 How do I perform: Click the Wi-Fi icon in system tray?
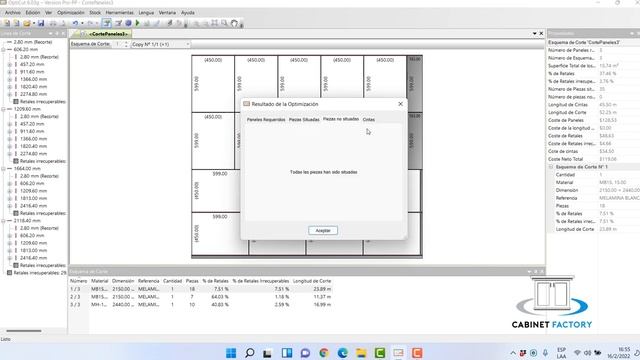pos(577,353)
